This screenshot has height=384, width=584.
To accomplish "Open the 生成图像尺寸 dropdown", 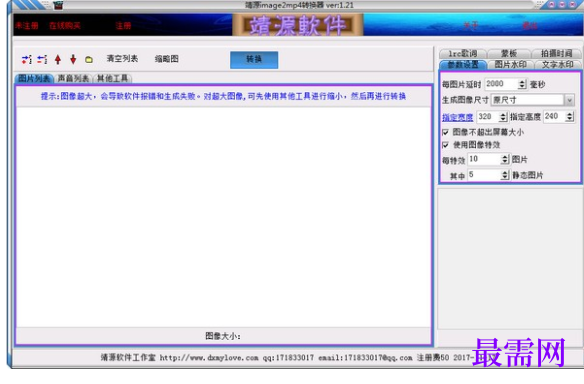I will 569,100.
